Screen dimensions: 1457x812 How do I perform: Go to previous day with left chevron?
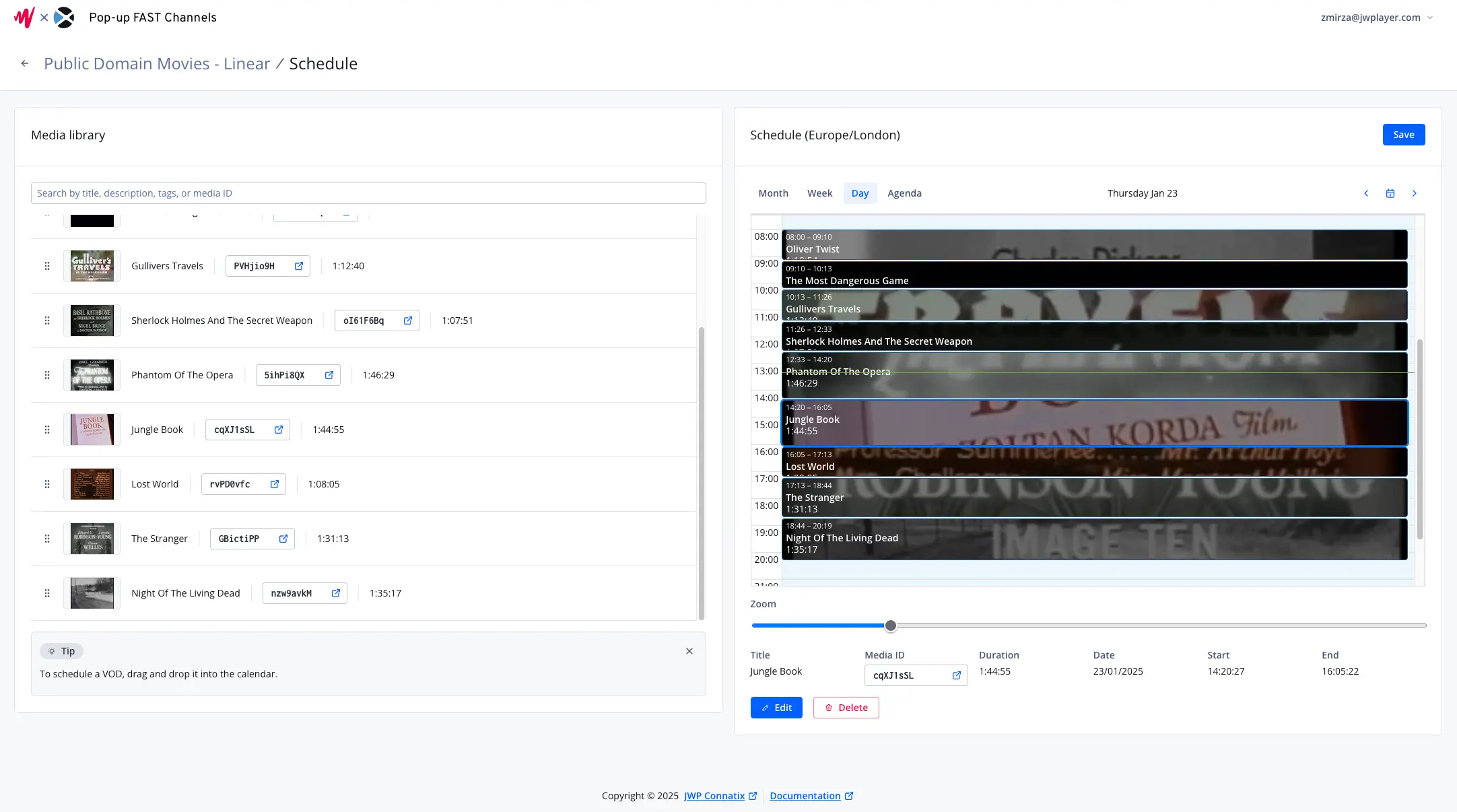point(1365,193)
